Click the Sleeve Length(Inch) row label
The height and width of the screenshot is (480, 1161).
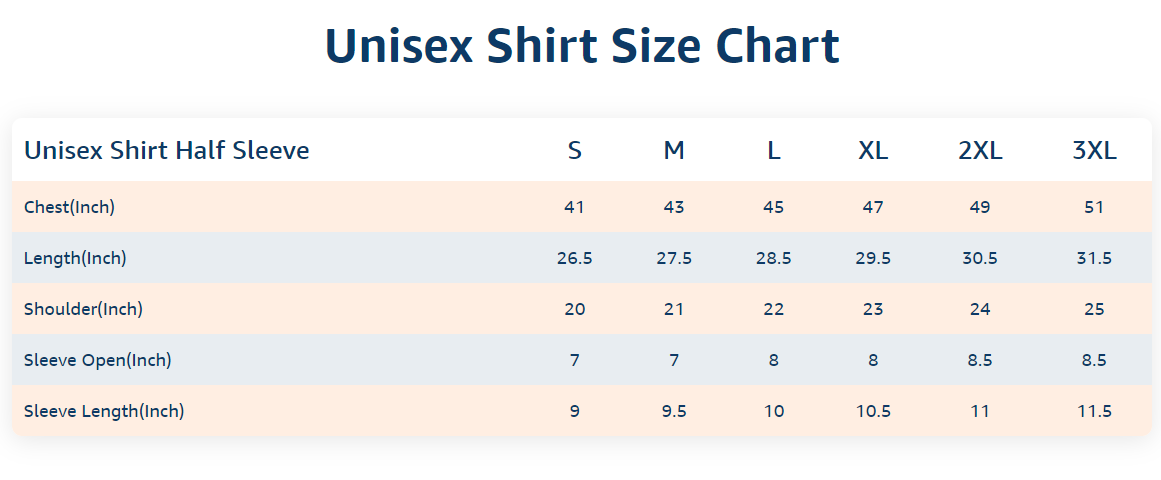click(104, 411)
